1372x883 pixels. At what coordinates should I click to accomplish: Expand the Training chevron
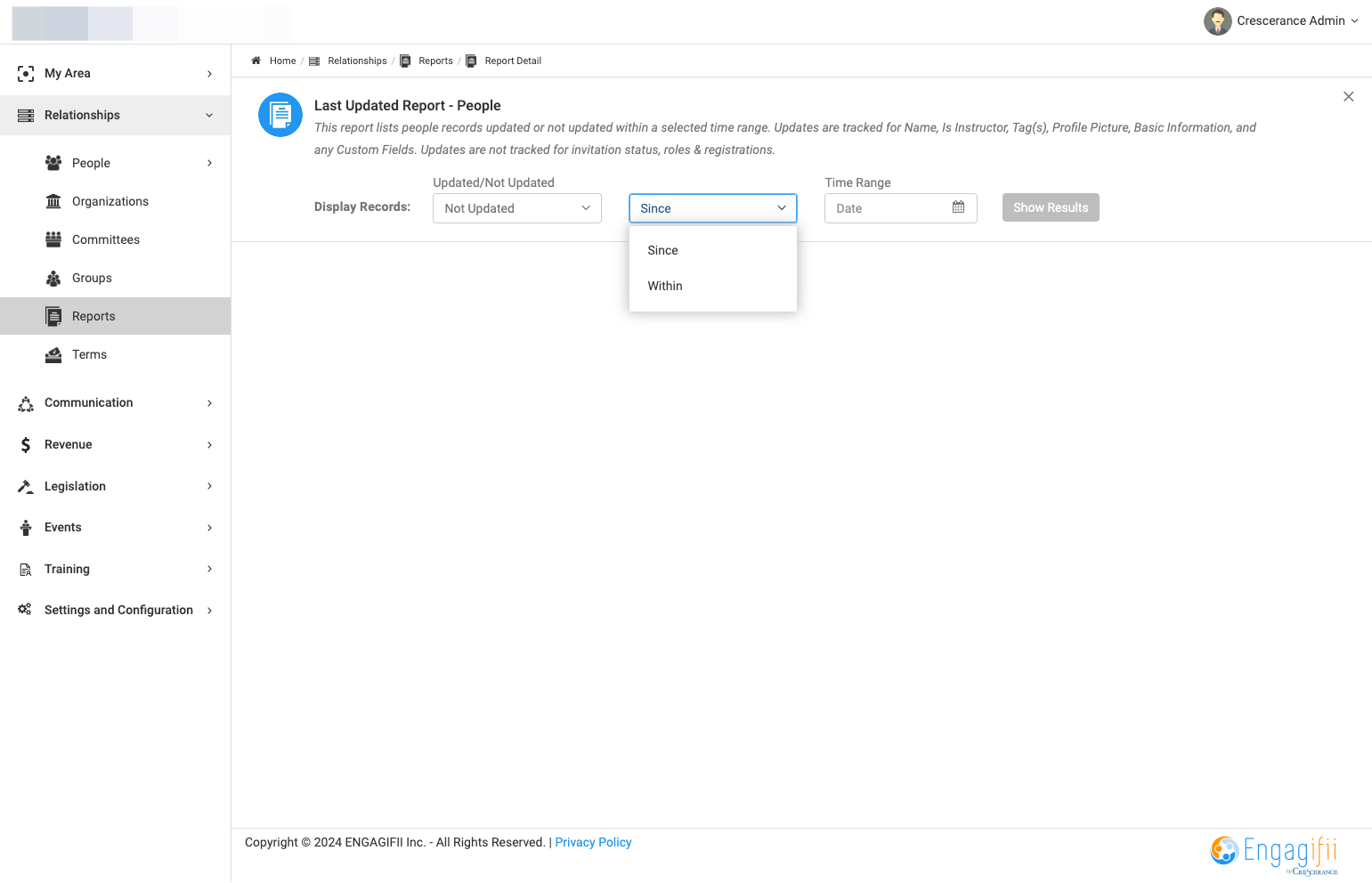210,569
